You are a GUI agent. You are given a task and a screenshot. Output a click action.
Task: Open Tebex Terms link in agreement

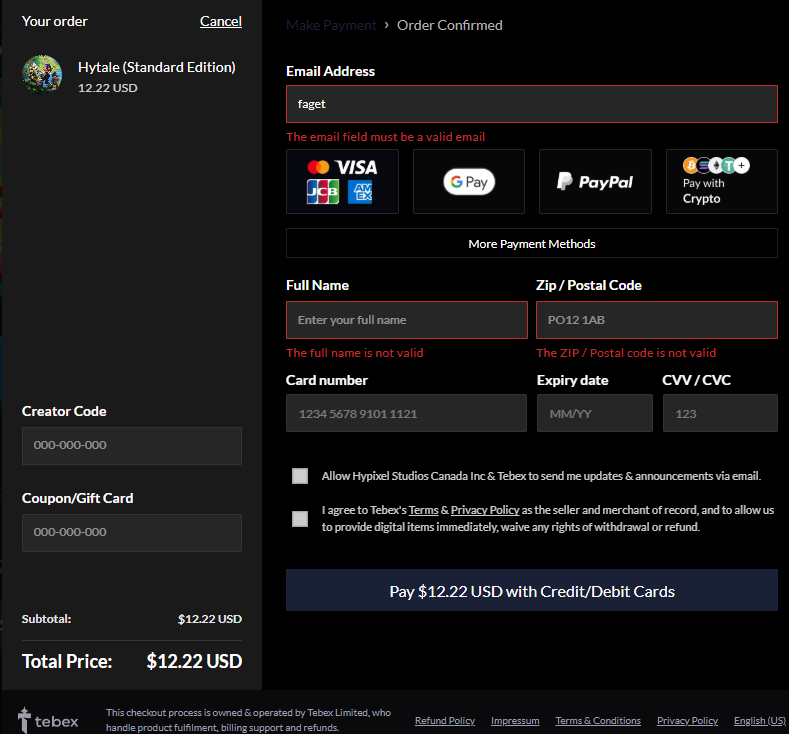tap(423, 510)
